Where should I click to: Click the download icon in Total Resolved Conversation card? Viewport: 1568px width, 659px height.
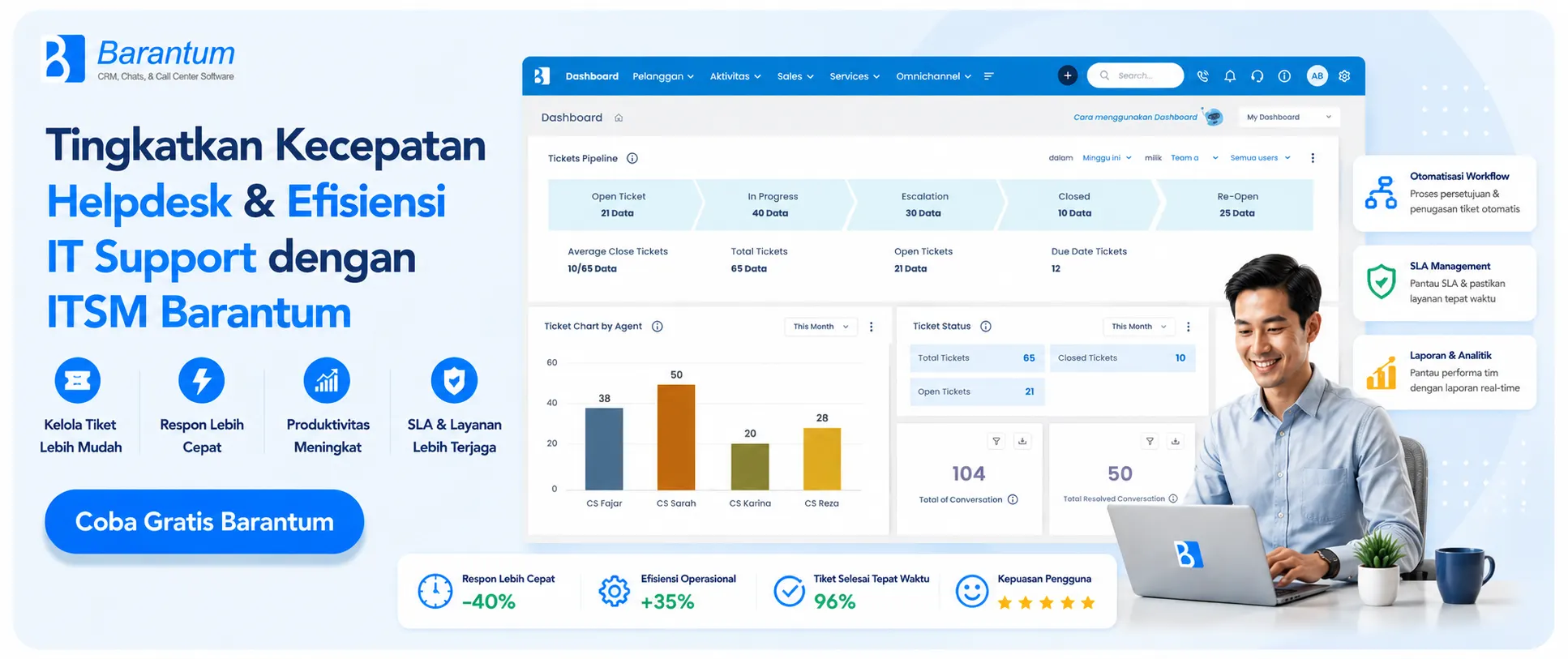pos(1176,441)
